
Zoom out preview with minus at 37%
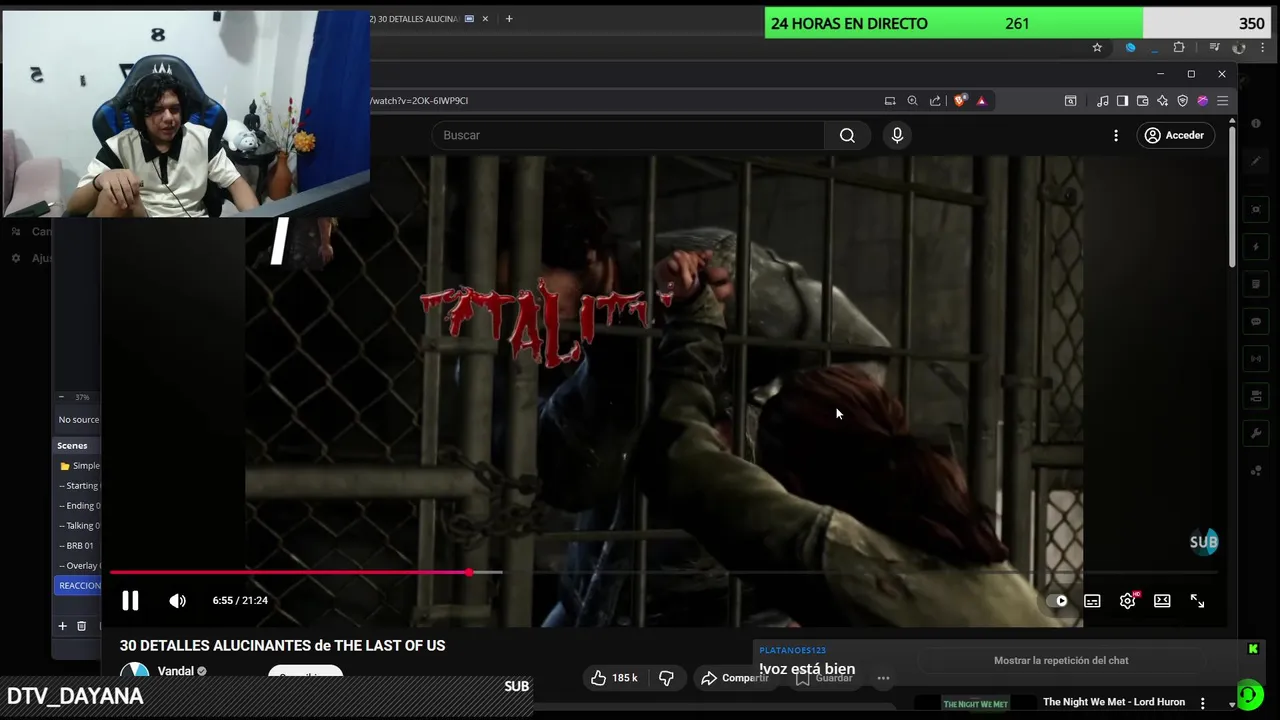pos(61,397)
